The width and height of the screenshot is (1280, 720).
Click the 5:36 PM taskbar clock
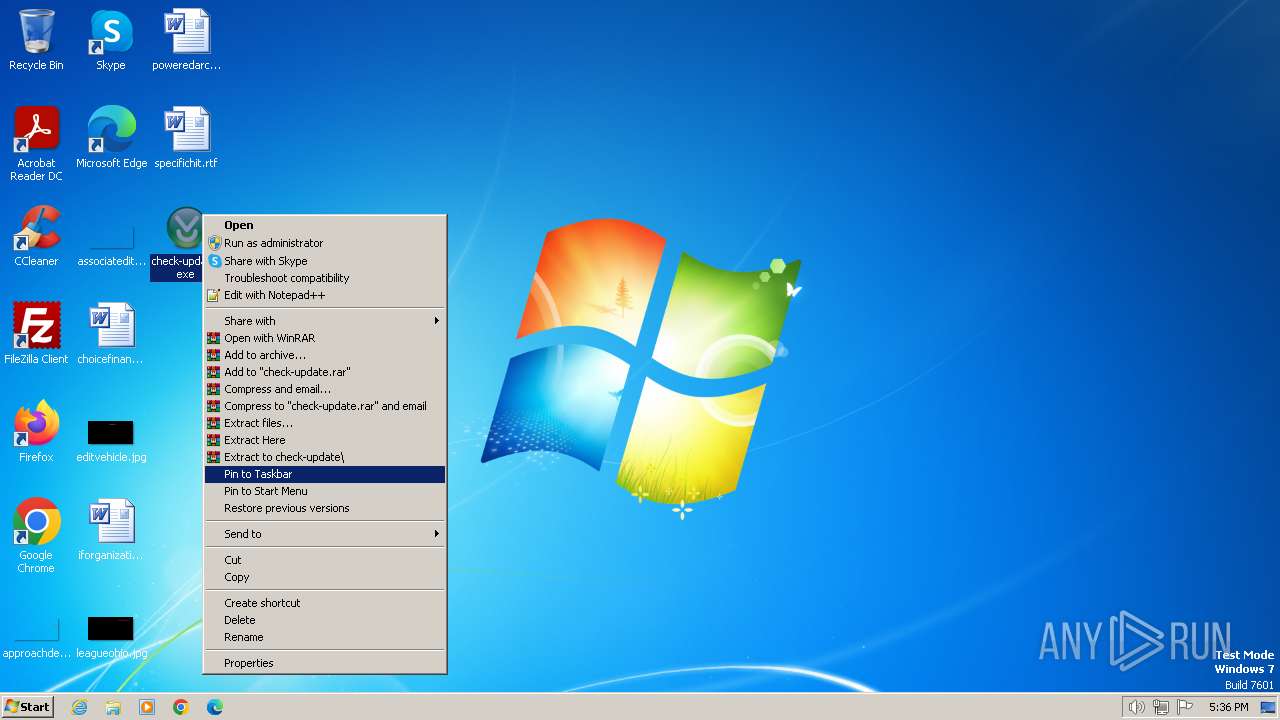(x=1229, y=707)
